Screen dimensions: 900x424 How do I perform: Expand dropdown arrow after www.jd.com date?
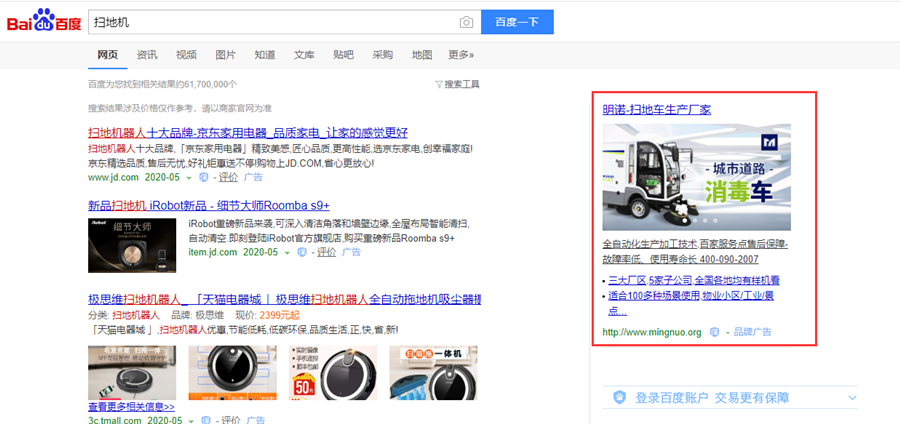188,178
